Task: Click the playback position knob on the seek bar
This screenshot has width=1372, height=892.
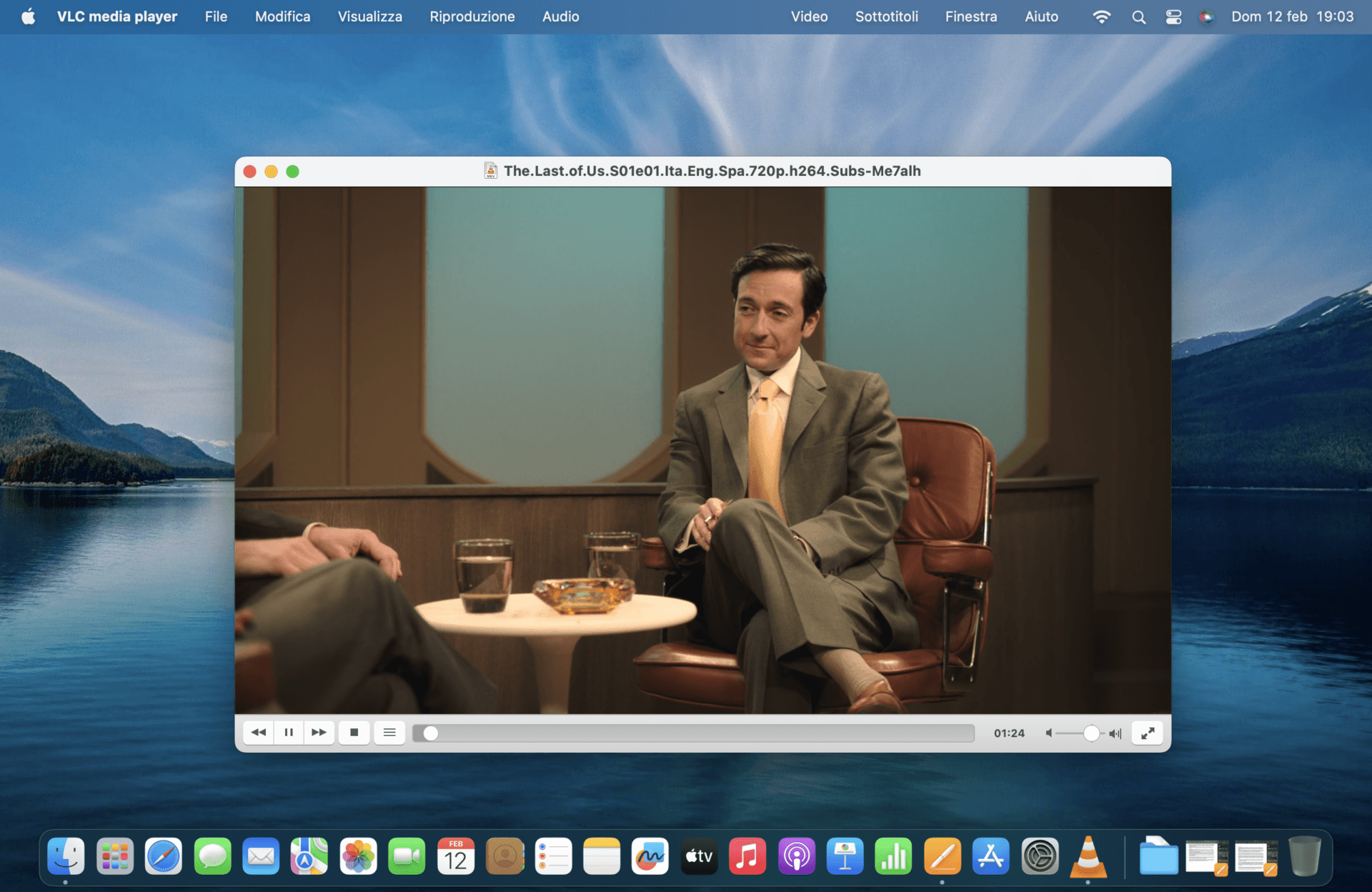Action: 430,733
